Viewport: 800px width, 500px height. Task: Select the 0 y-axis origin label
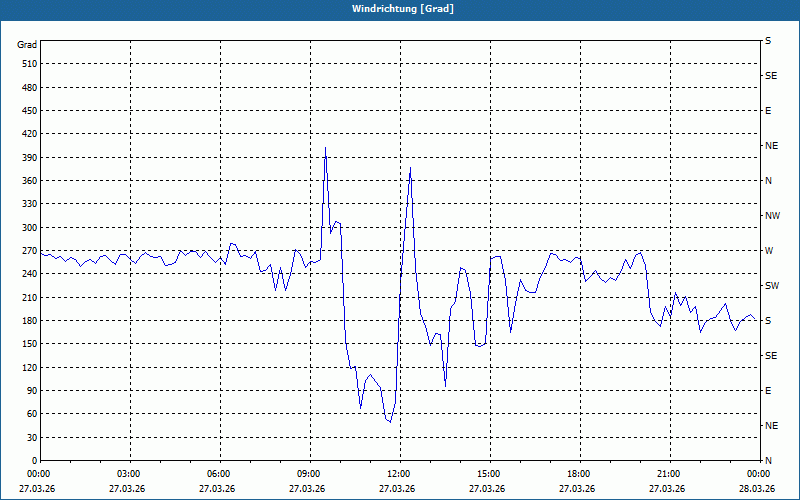tap(34, 461)
